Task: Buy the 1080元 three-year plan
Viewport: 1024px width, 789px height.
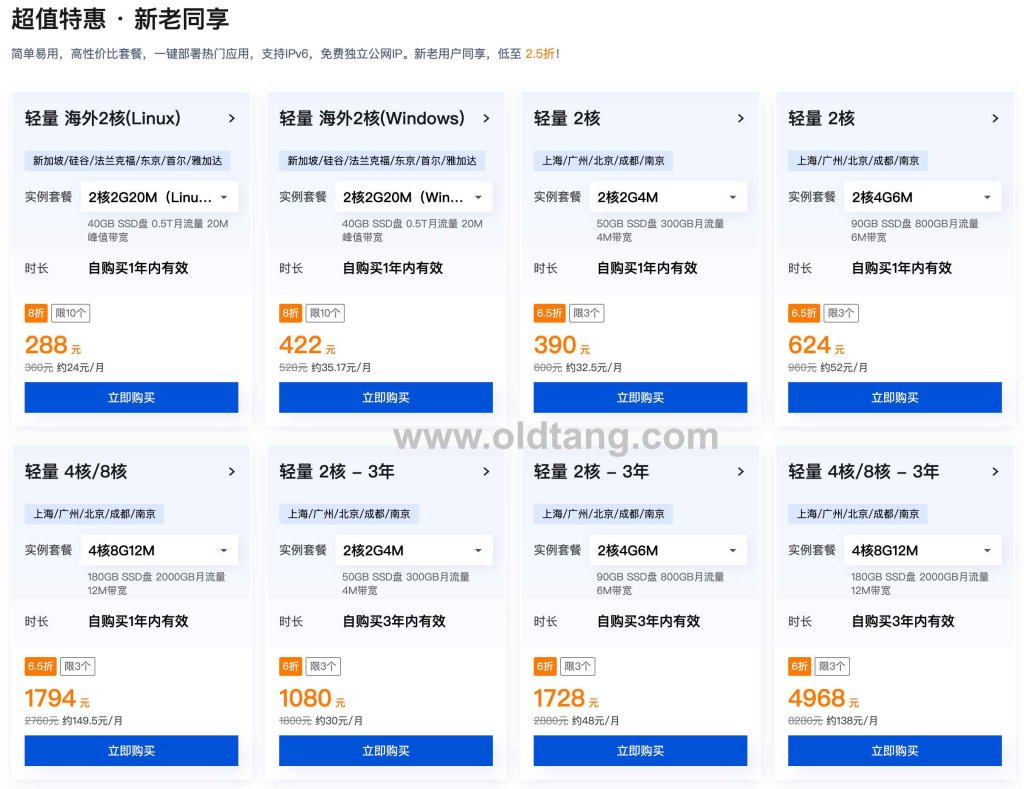Action: tap(385, 750)
